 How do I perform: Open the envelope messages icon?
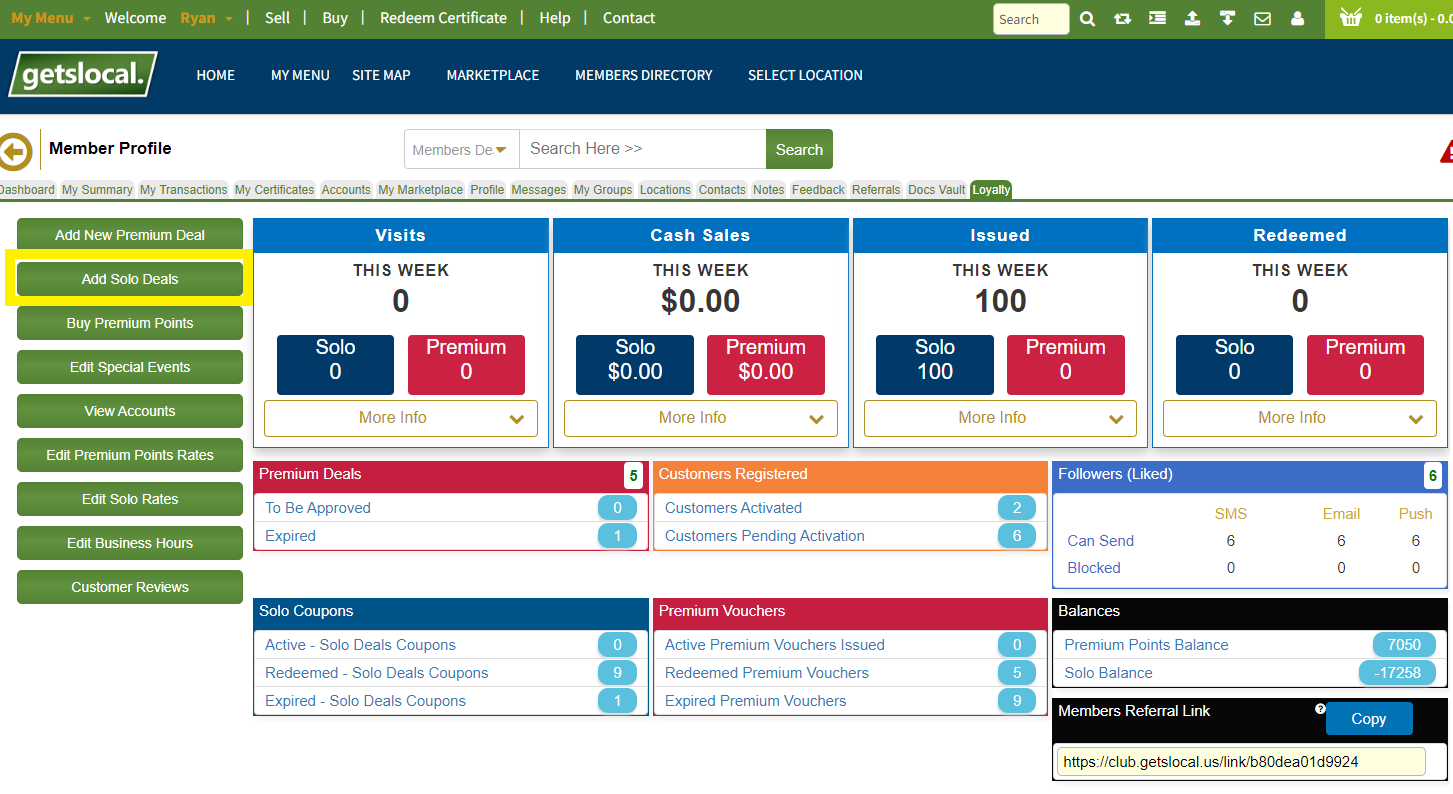pyautogui.click(x=1262, y=18)
